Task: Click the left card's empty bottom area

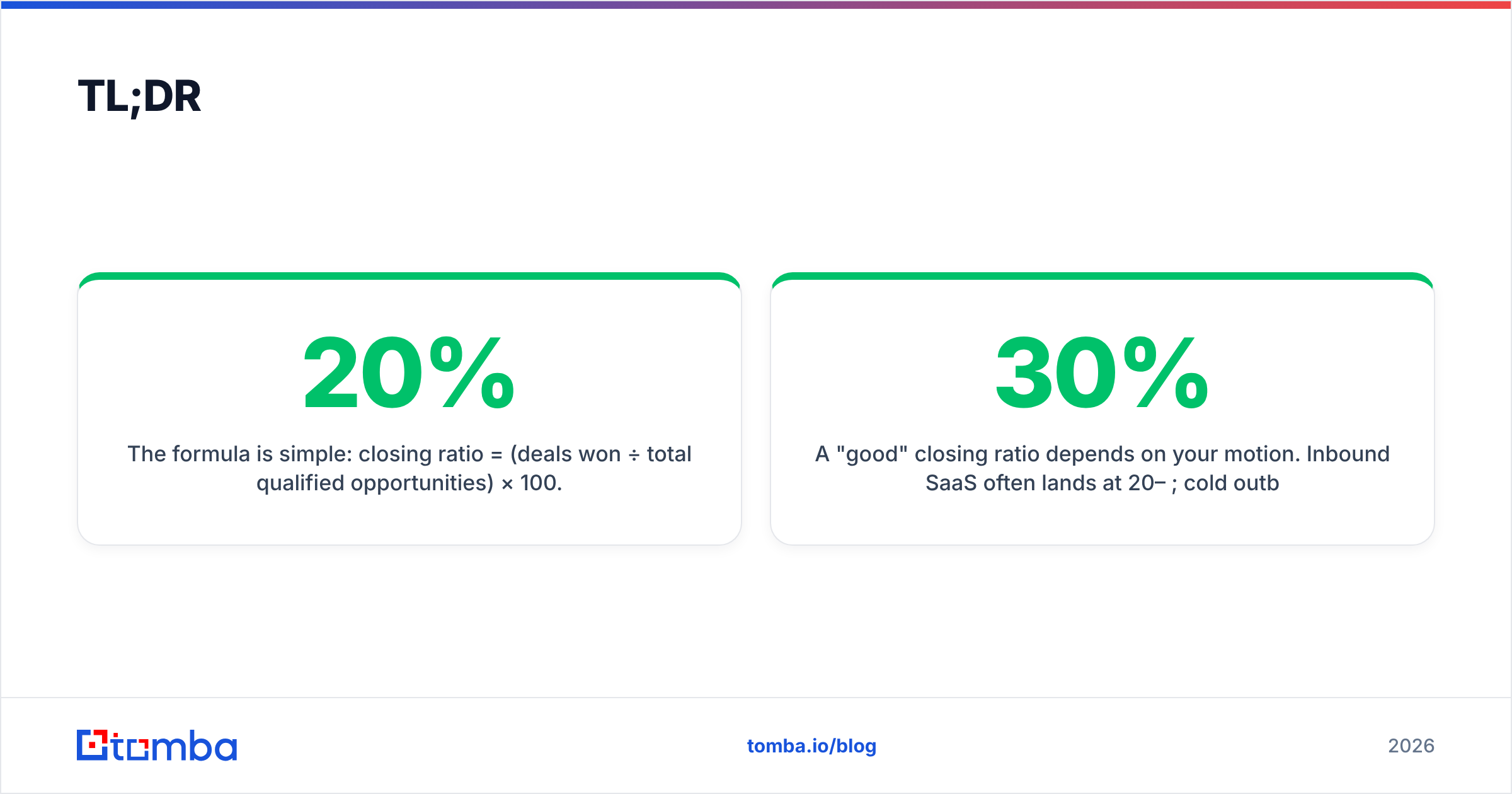Action: [409, 521]
